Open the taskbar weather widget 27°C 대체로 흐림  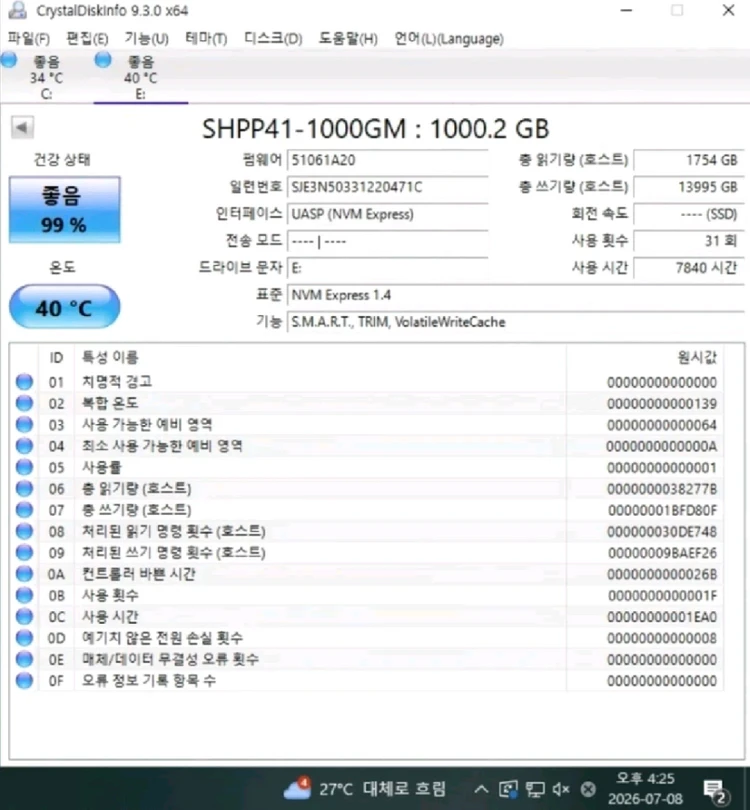tap(365, 788)
